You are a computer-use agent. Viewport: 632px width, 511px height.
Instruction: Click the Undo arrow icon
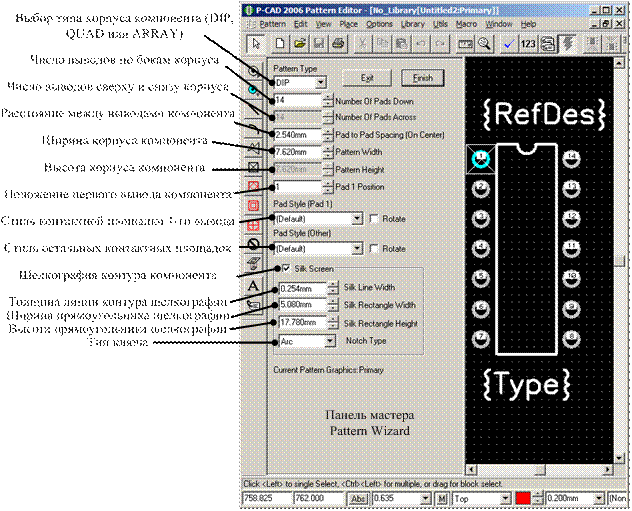(x=420, y=43)
